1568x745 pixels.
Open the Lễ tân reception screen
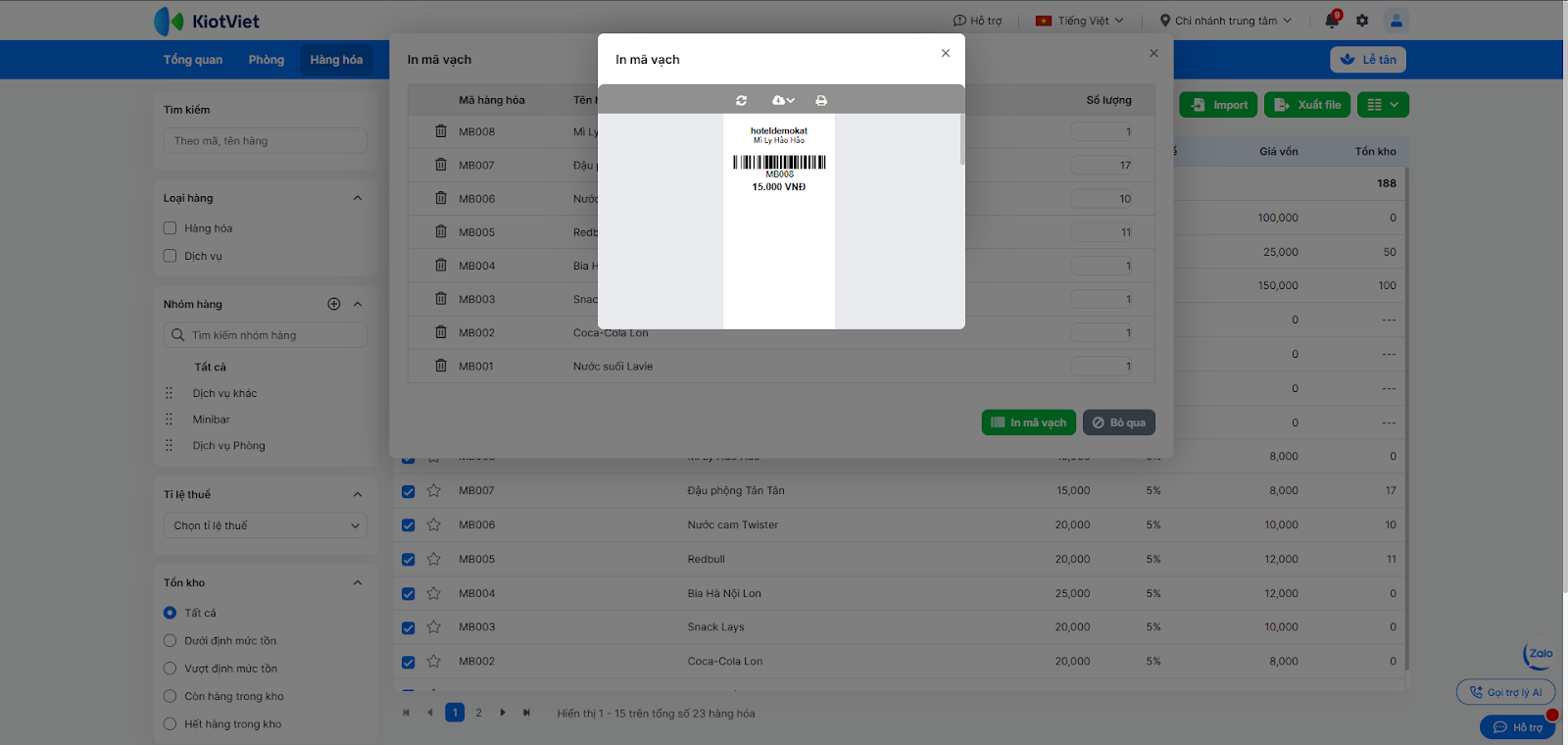coord(1368,60)
